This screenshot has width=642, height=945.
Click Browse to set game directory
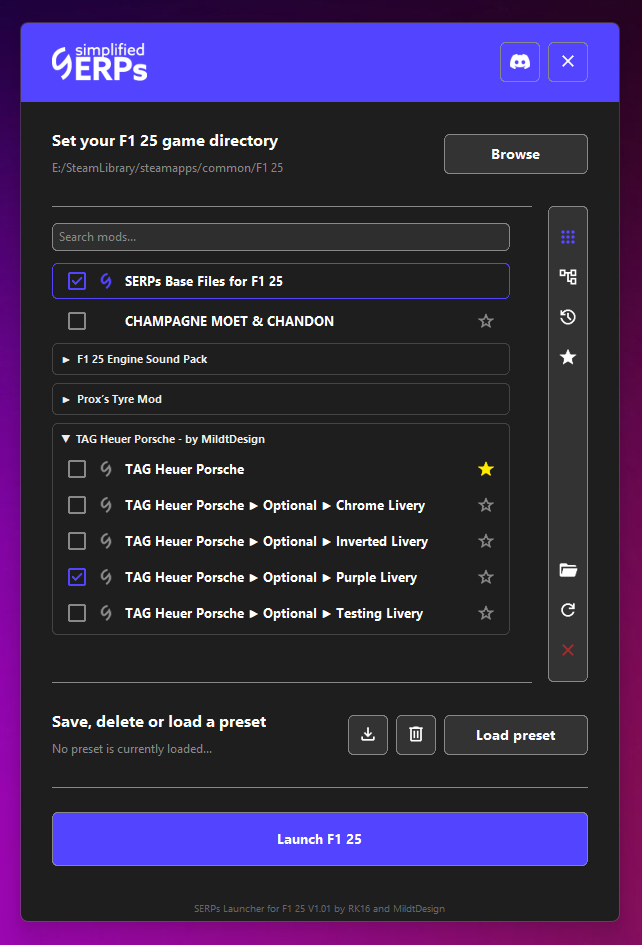[516, 154]
